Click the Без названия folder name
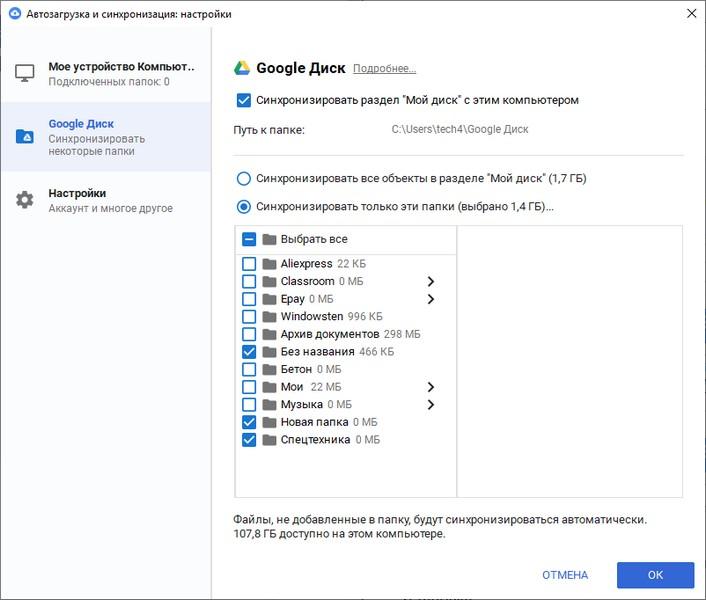Screen dimensions: 706x600 click(317, 352)
